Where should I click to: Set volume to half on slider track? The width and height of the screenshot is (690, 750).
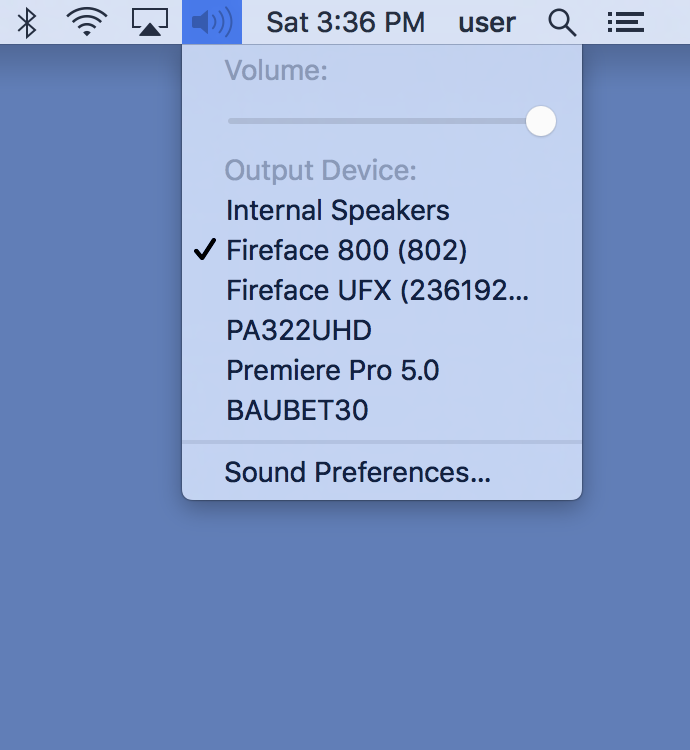(x=385, y=121)
